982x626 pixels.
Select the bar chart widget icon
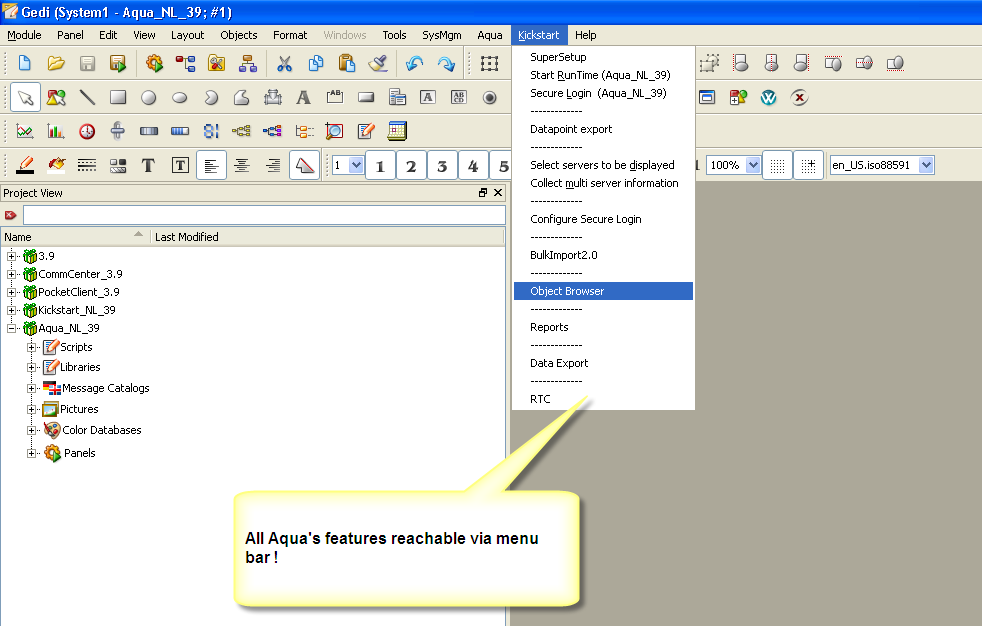(56, 131)
